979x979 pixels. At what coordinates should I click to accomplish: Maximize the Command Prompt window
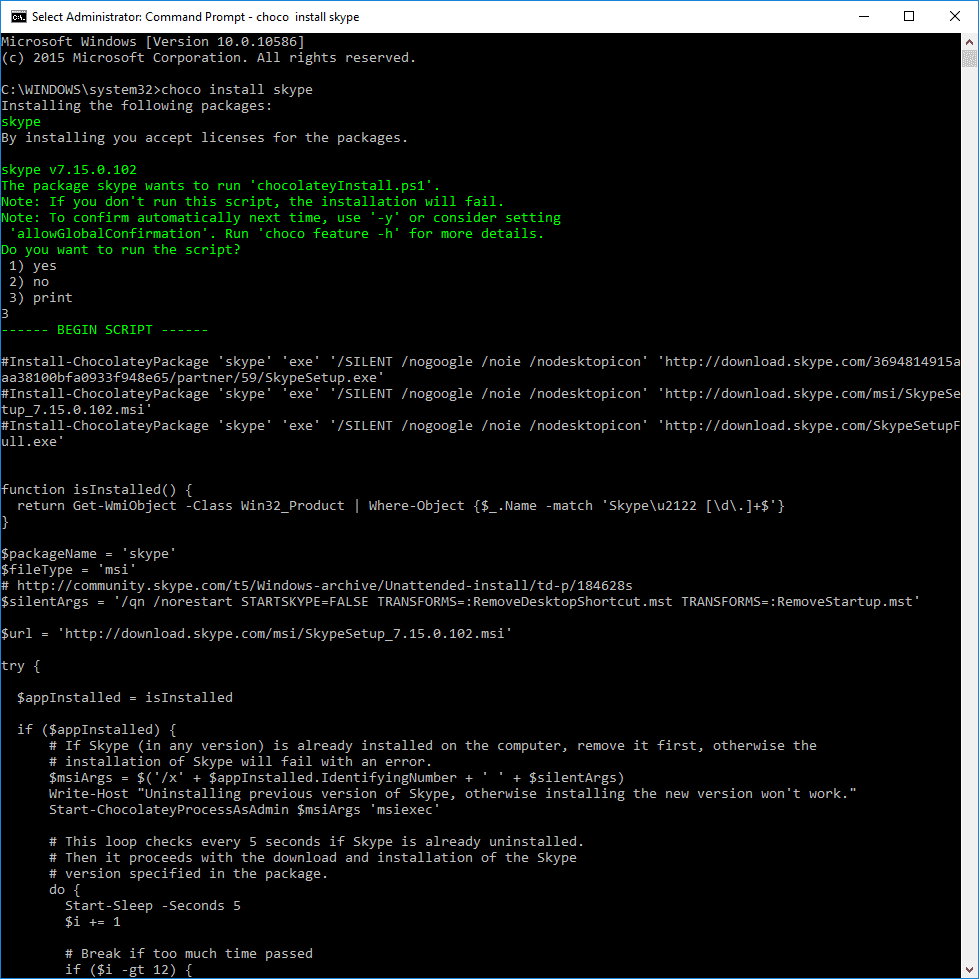pyautogui.click(x=909, y=17)
